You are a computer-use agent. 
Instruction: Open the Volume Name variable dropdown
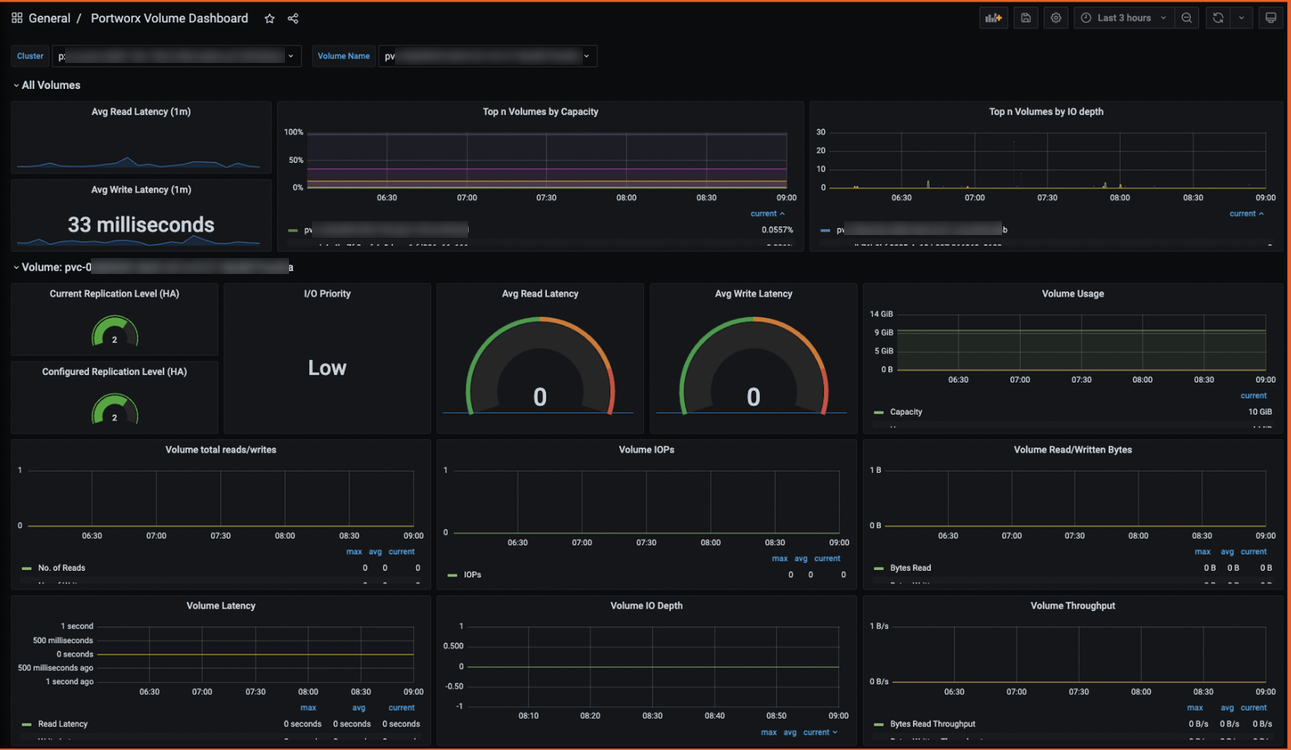pyautogui.click(x=487, y=56)
